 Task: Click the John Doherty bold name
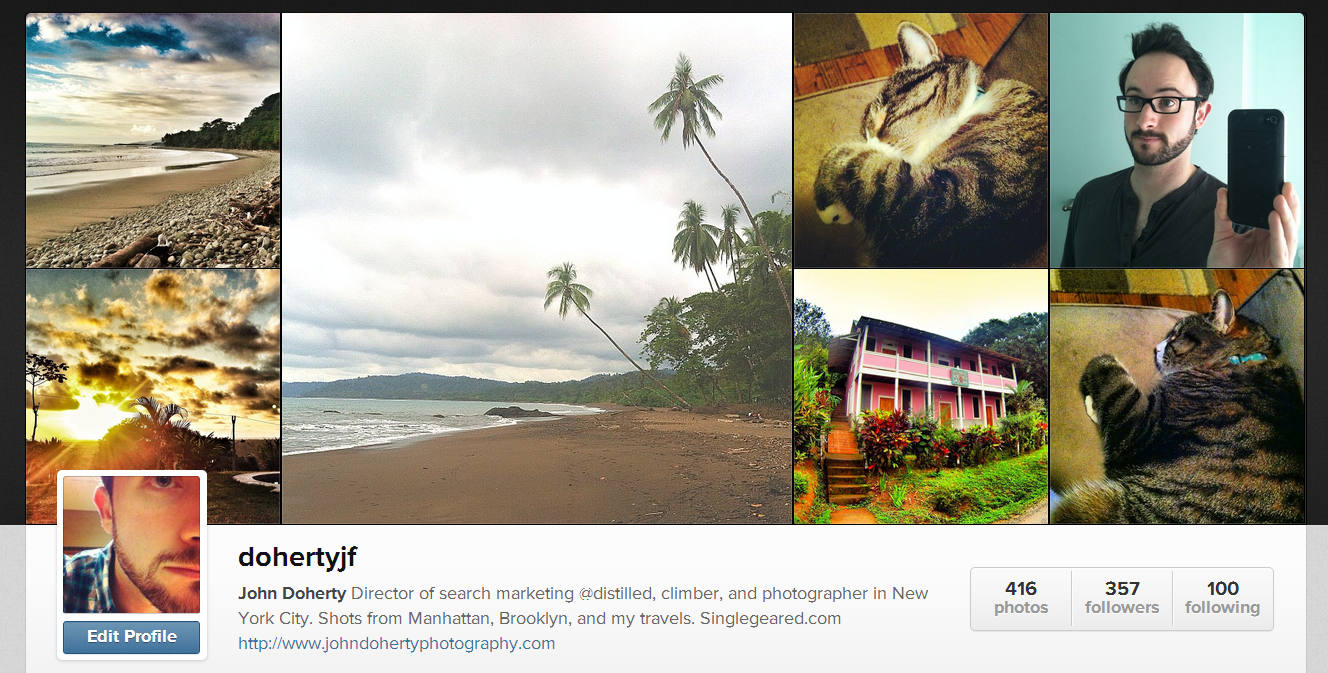click(x=292, y=593)
